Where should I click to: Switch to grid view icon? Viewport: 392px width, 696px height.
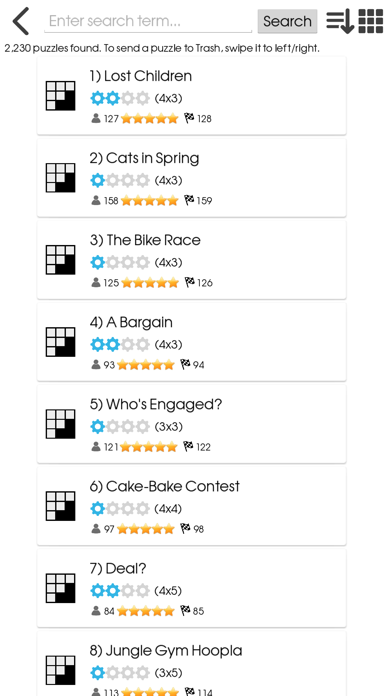pos(371,21)
